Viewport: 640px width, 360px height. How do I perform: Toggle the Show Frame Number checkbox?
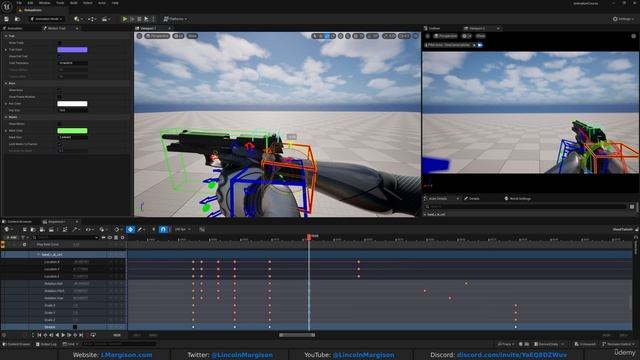tap(60, 97)
